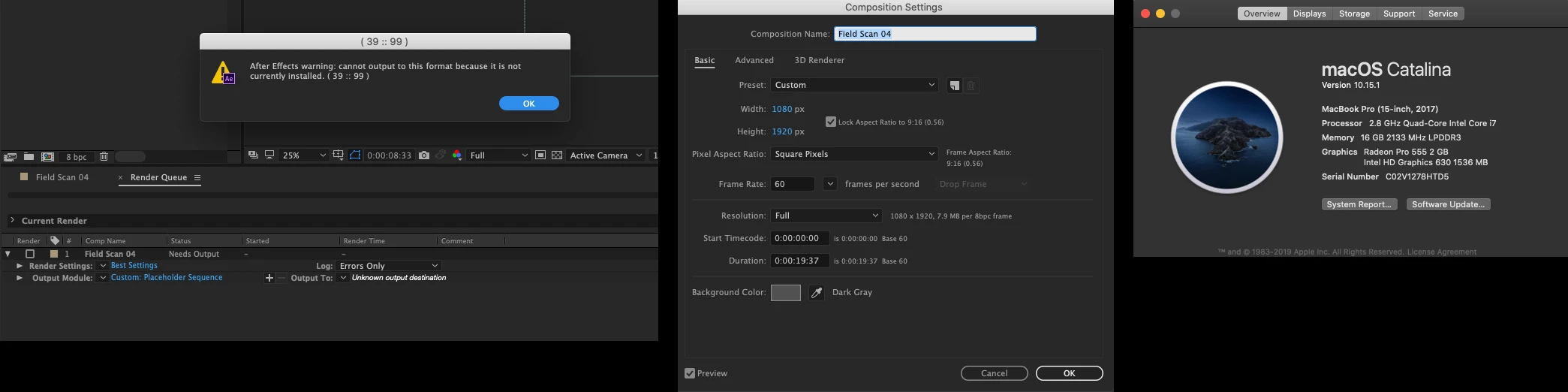Open the Render Settings template dropdown arrow
The image size is (1568, 392).
click(x=103, y=266)
